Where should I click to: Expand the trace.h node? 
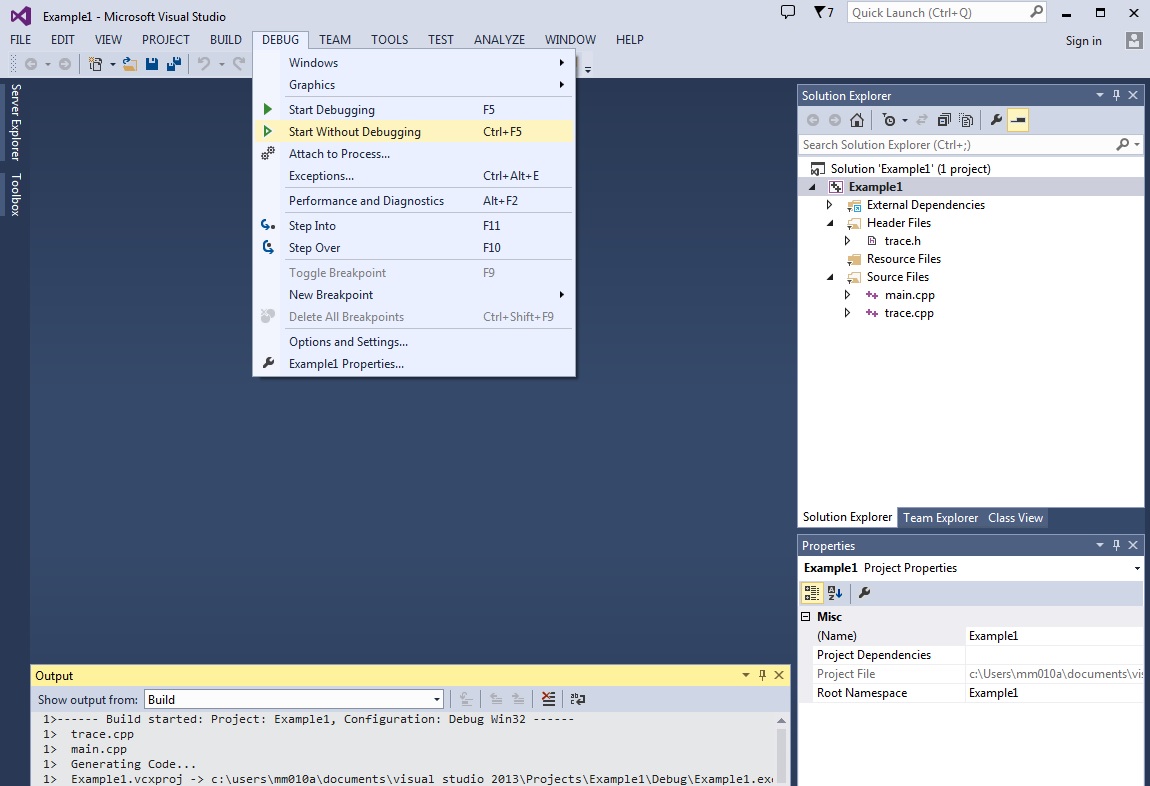point(848,240)
